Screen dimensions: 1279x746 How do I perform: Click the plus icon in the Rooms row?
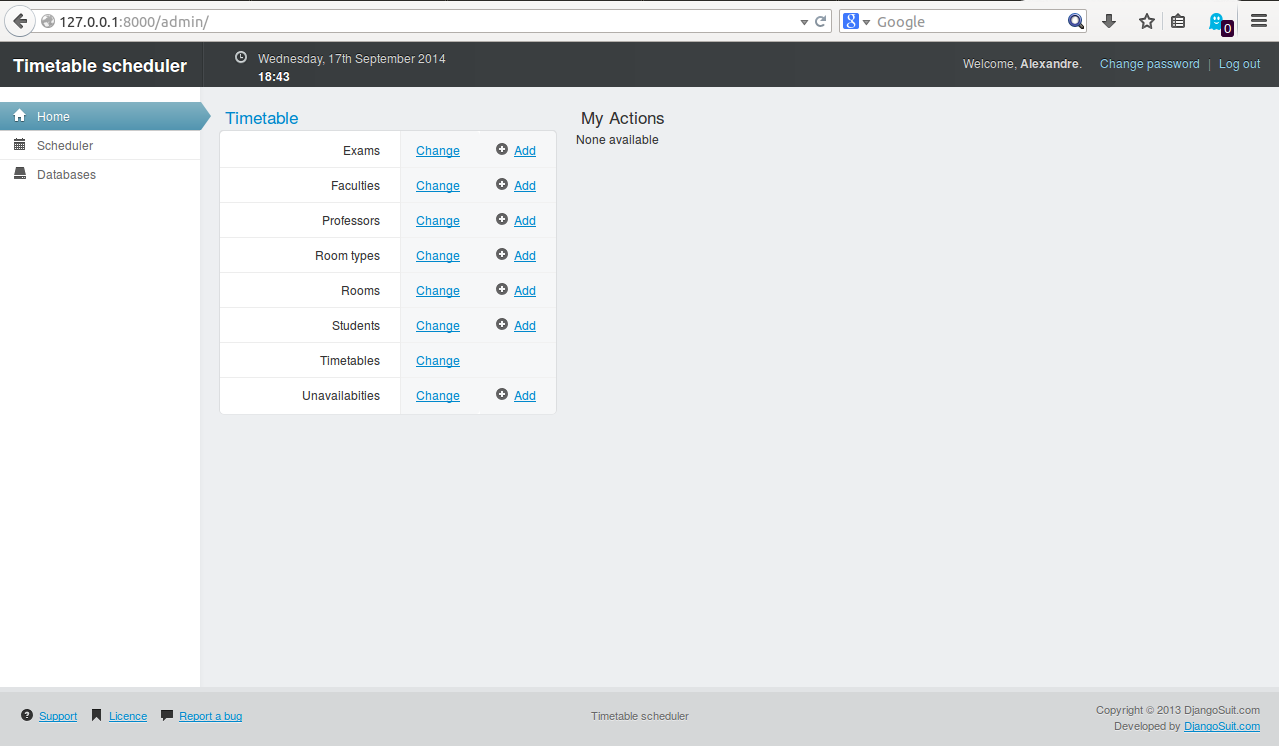point(502,290)
